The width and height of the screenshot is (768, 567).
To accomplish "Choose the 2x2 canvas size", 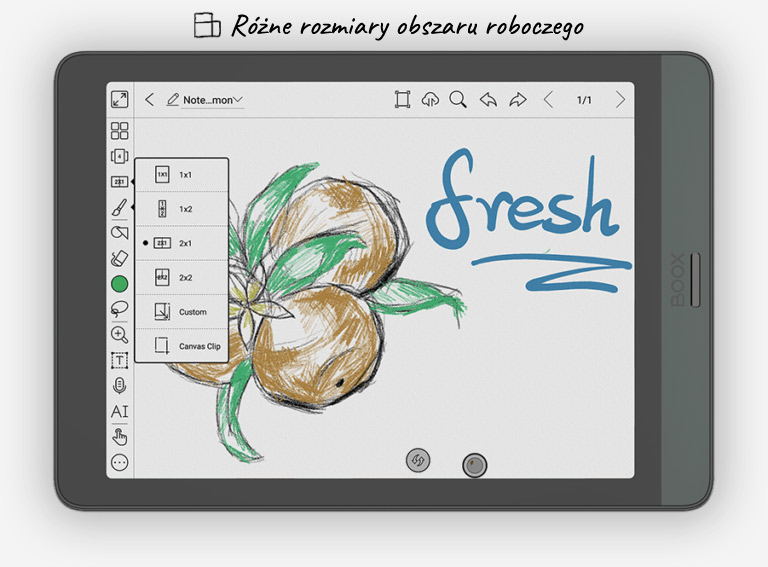I will 181,277.
